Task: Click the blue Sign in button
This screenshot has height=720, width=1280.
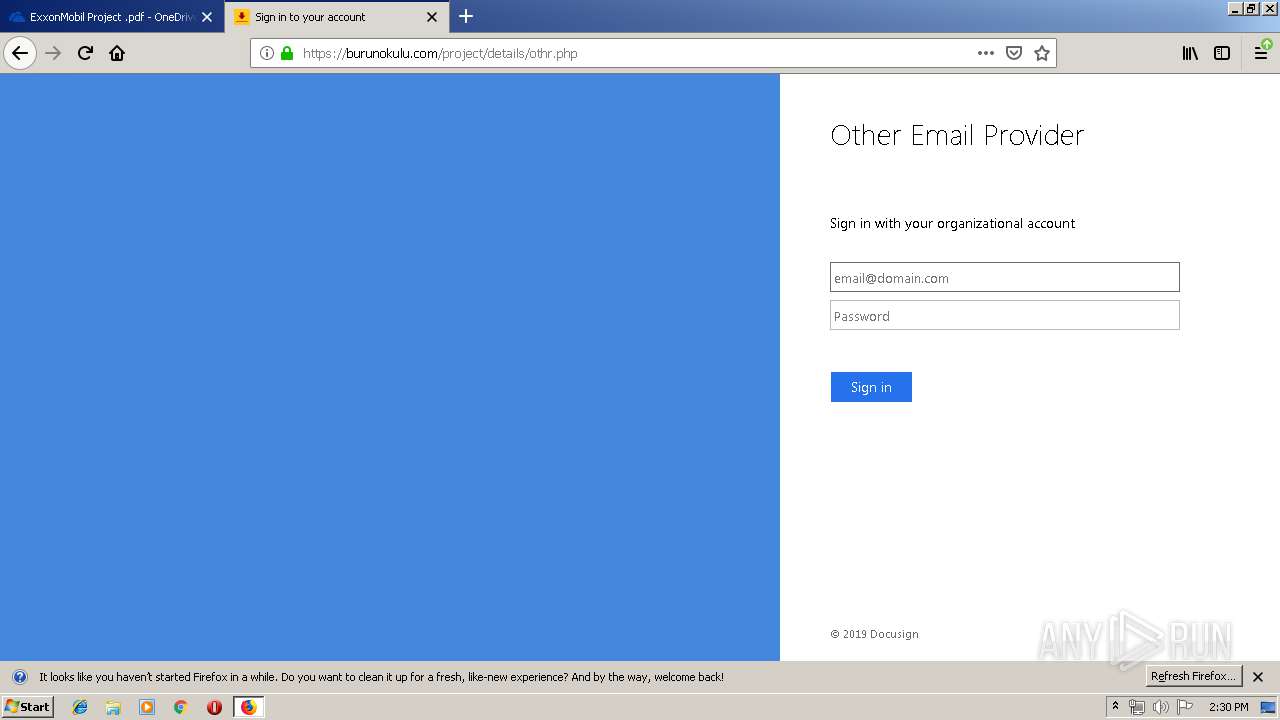Action: pyautogui.click(x=871, y=387)
